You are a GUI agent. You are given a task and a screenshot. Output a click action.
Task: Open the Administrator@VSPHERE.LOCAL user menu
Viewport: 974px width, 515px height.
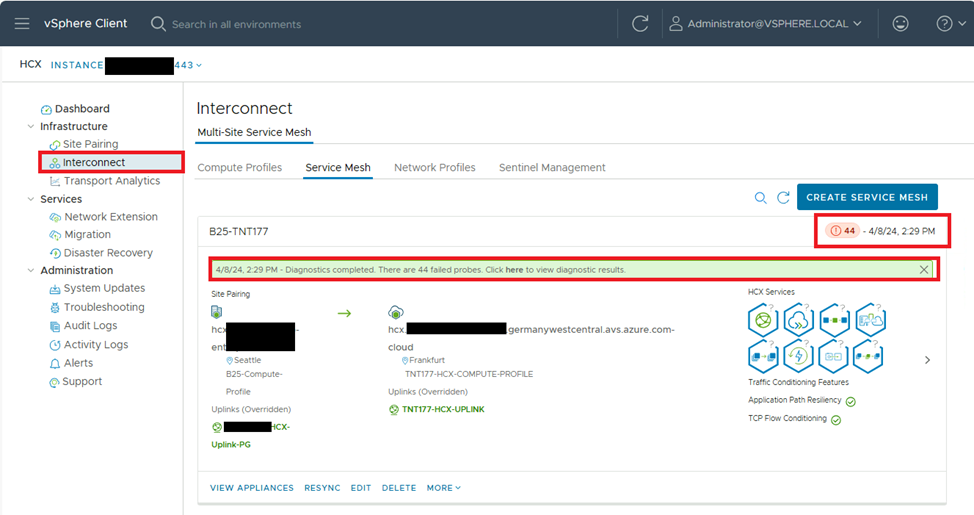coord(765,24)
